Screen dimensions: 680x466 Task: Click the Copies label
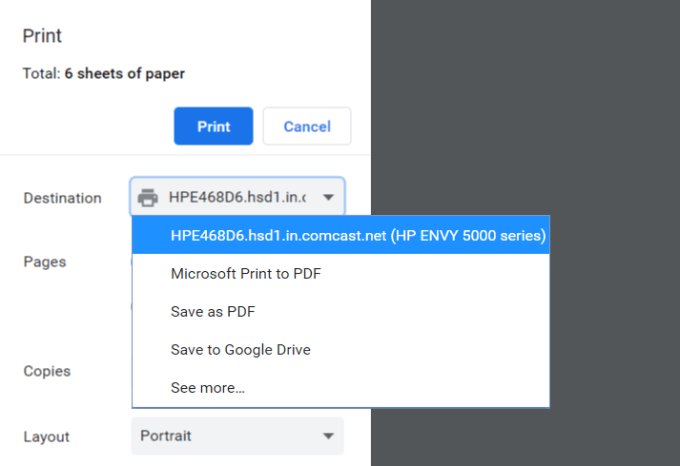pos(47,371)
